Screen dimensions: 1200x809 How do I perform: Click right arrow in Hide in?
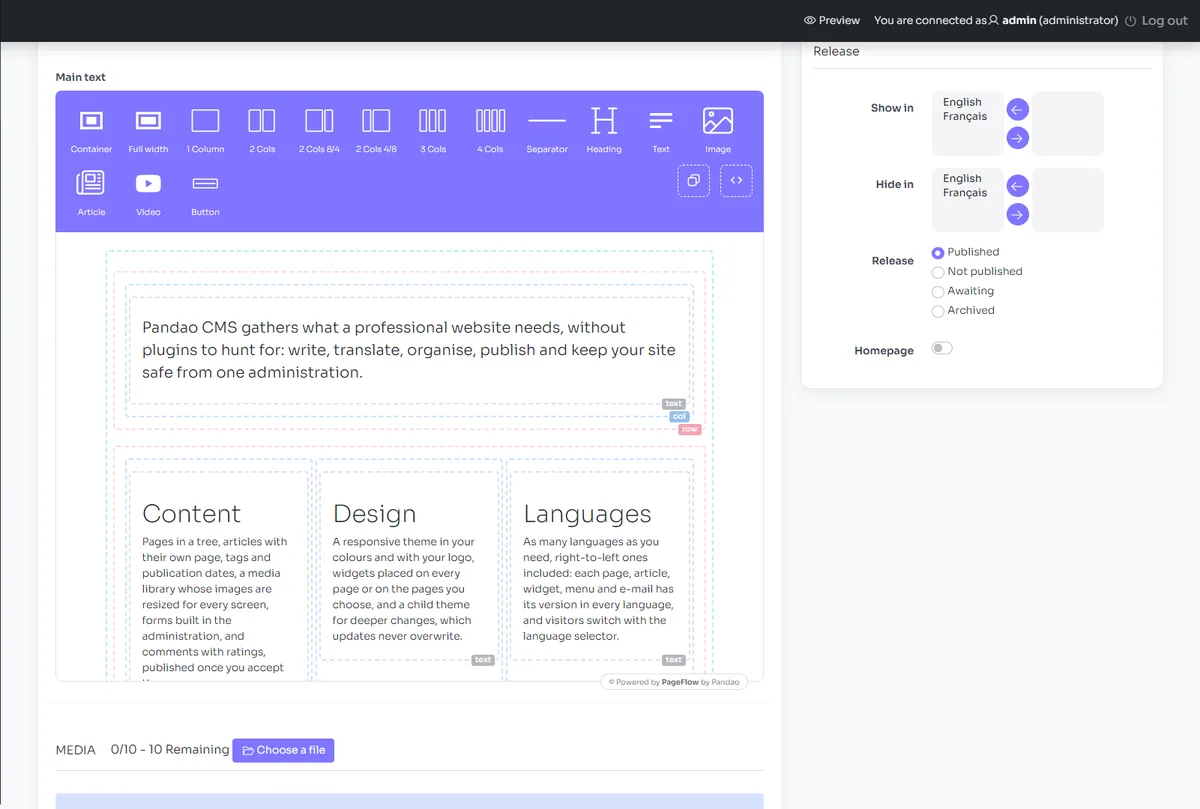tap(1017, 214)
